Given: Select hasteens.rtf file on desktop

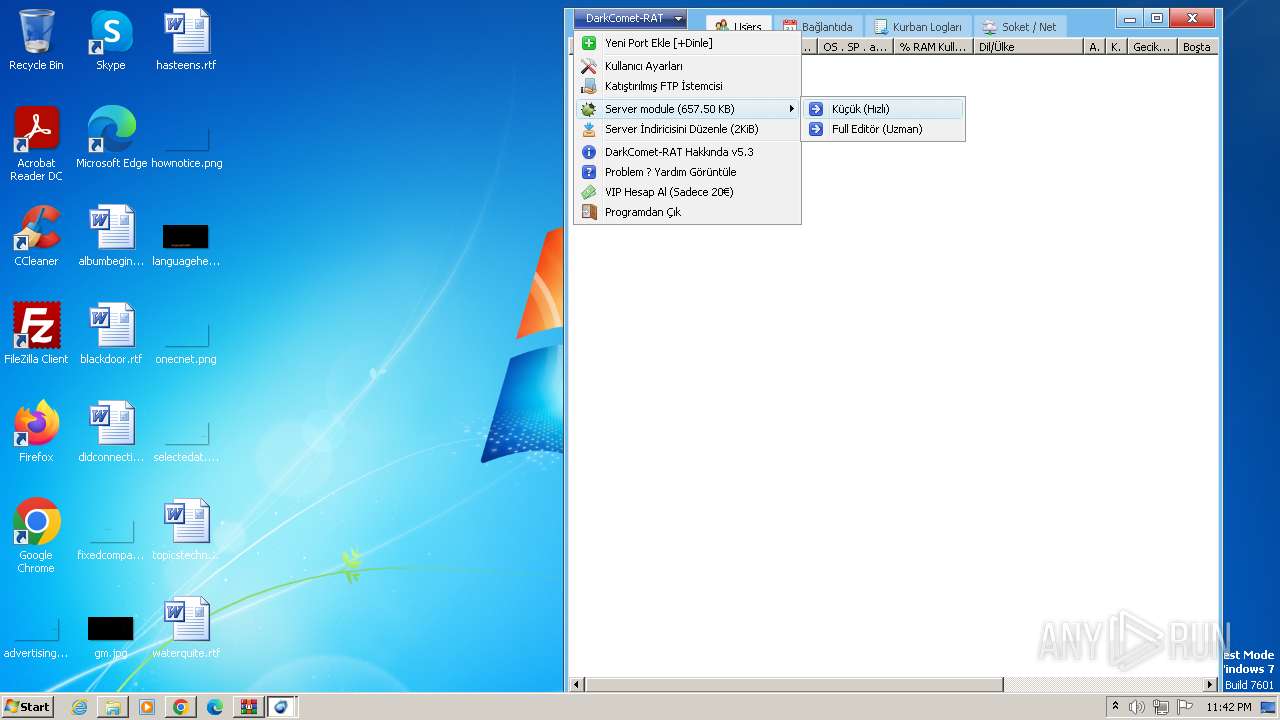Looking at the screenshot, I should (186, 40).
